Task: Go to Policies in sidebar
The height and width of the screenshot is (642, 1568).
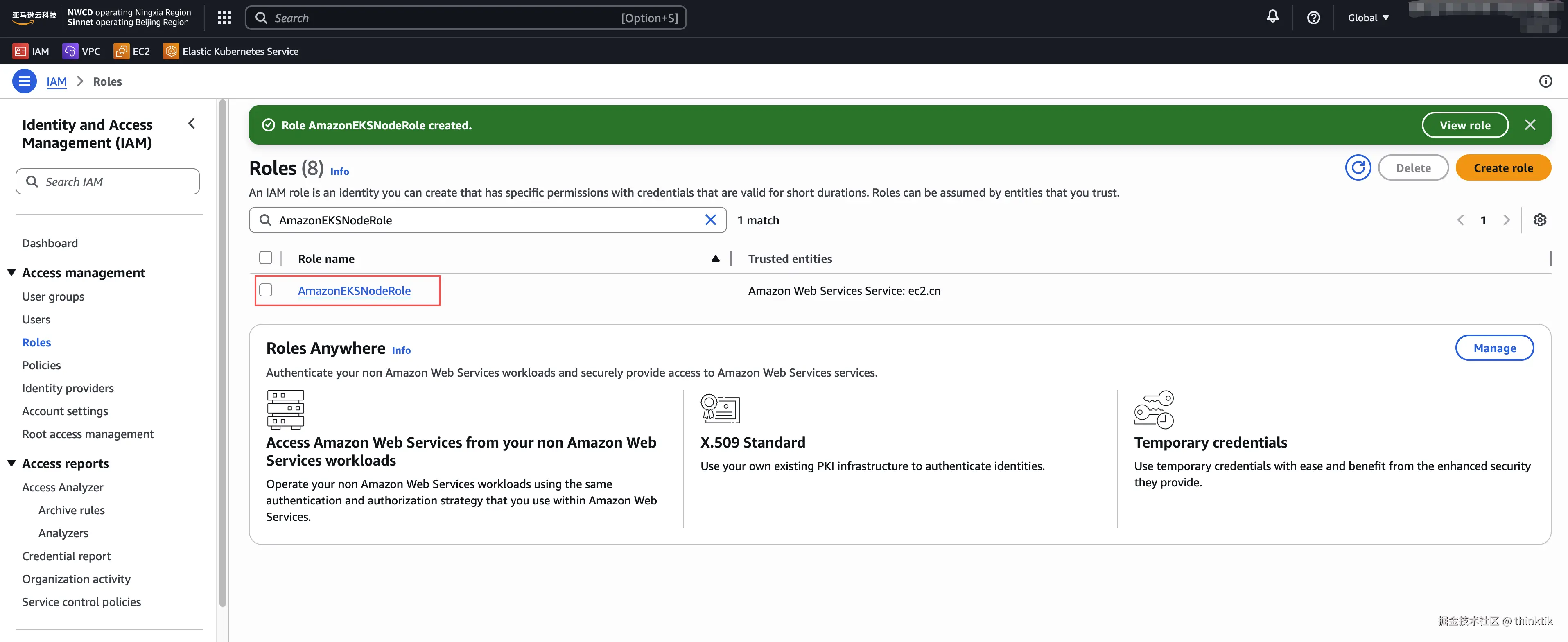Action: click(41, 365)
